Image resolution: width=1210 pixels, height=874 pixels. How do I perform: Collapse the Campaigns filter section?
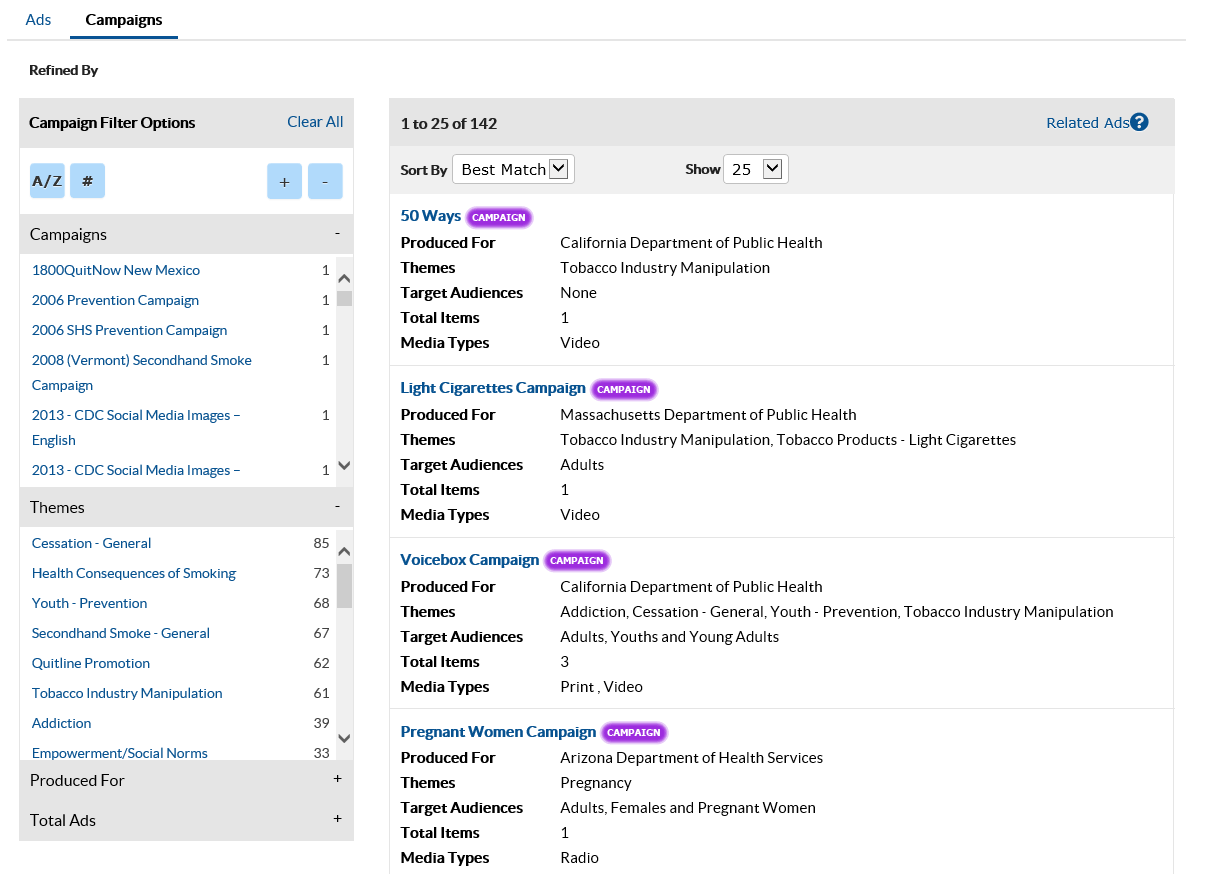pos(337,233)
